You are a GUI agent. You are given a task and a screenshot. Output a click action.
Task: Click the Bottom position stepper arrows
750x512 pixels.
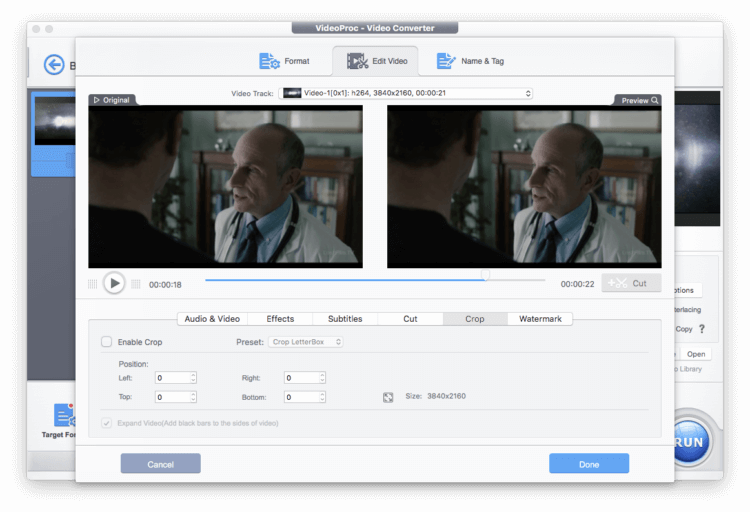[x=322, y=397]
